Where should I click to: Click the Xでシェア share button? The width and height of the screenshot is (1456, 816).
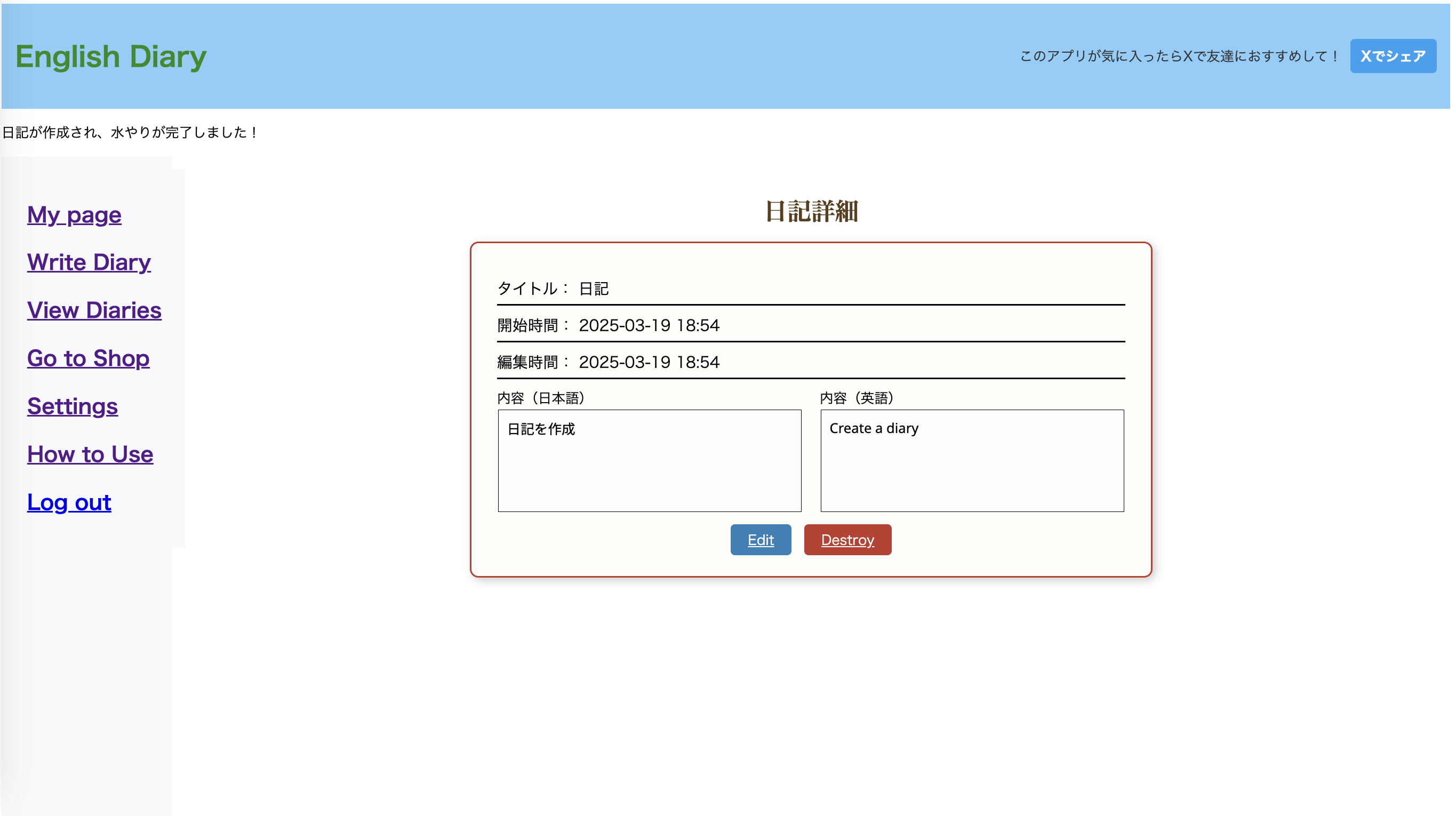pos(1392,56)
